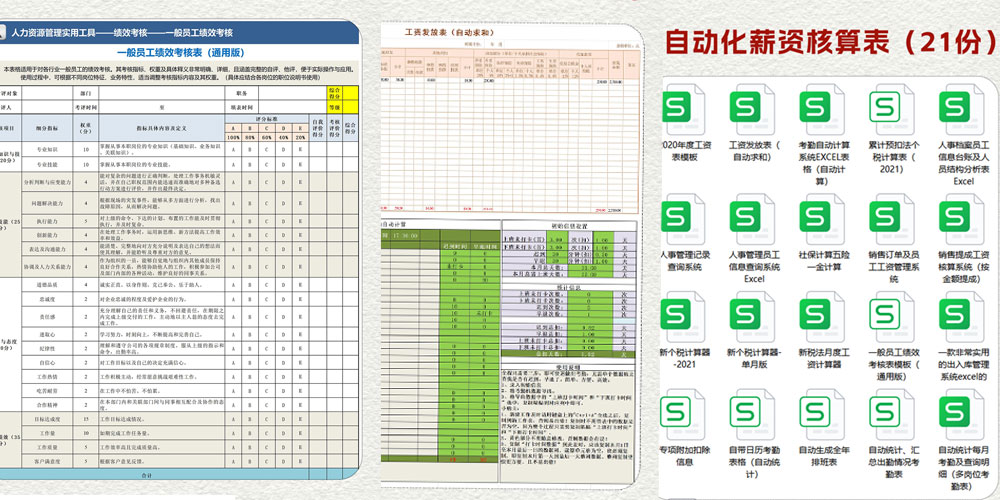Select the yellow 综合得分 label cell
The width and height of the screenshot is (1000, 500).
pos(334,93)
